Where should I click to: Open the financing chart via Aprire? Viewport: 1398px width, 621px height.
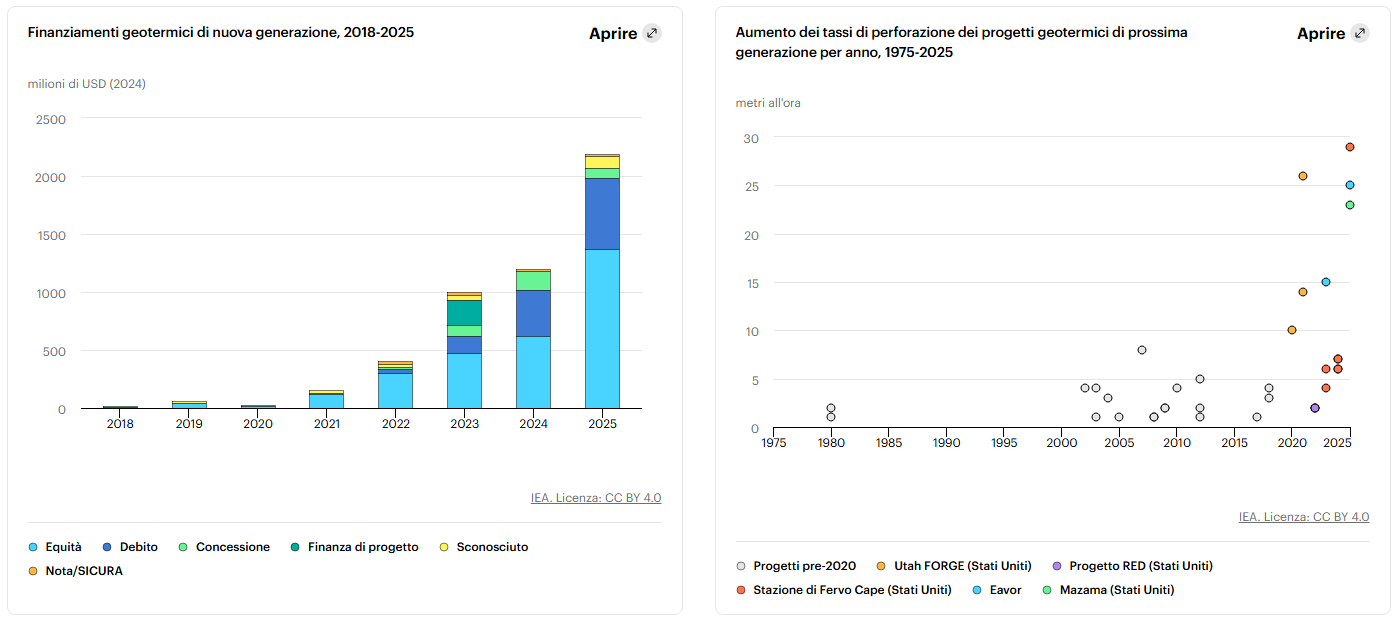(613, 33)
